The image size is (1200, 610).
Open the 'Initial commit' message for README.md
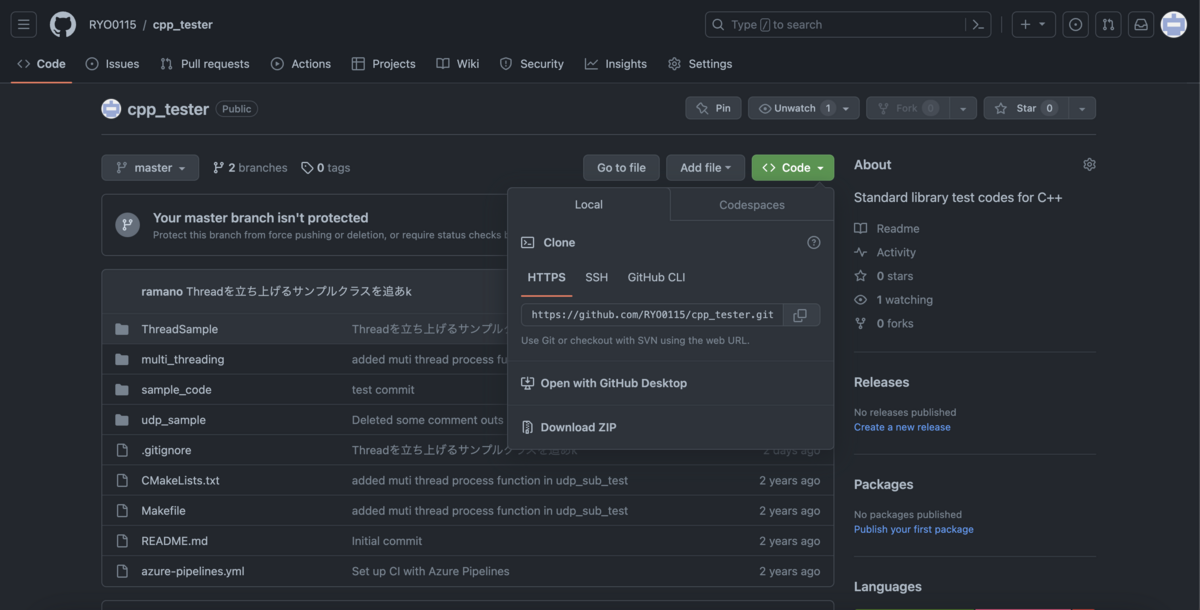pyautogui.click(x=387, y=541)
